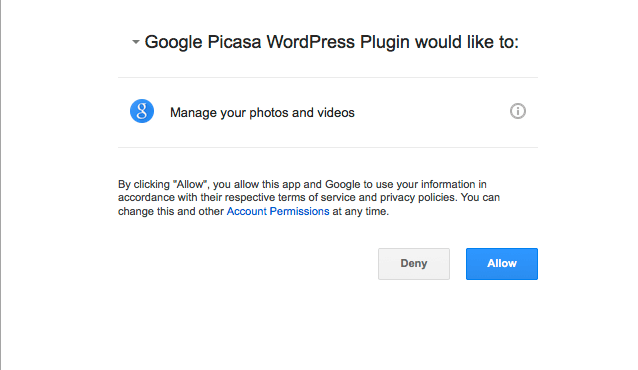Click the would like to: title text

(x=467, y=42)
